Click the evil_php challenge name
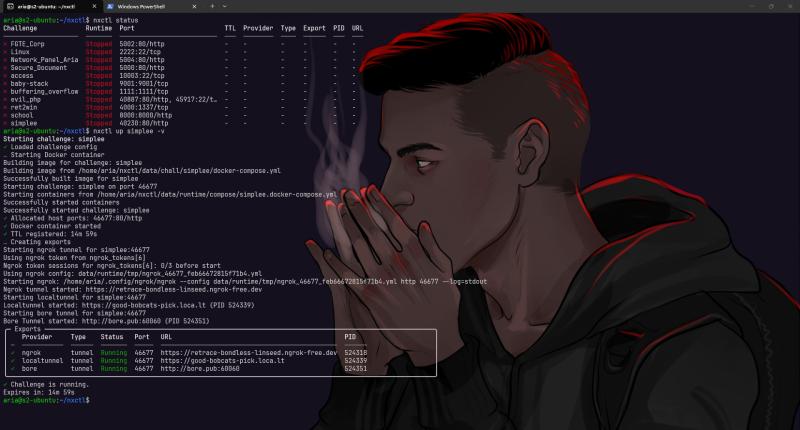The height and width of the screenshot is (430, 800). 26,99
